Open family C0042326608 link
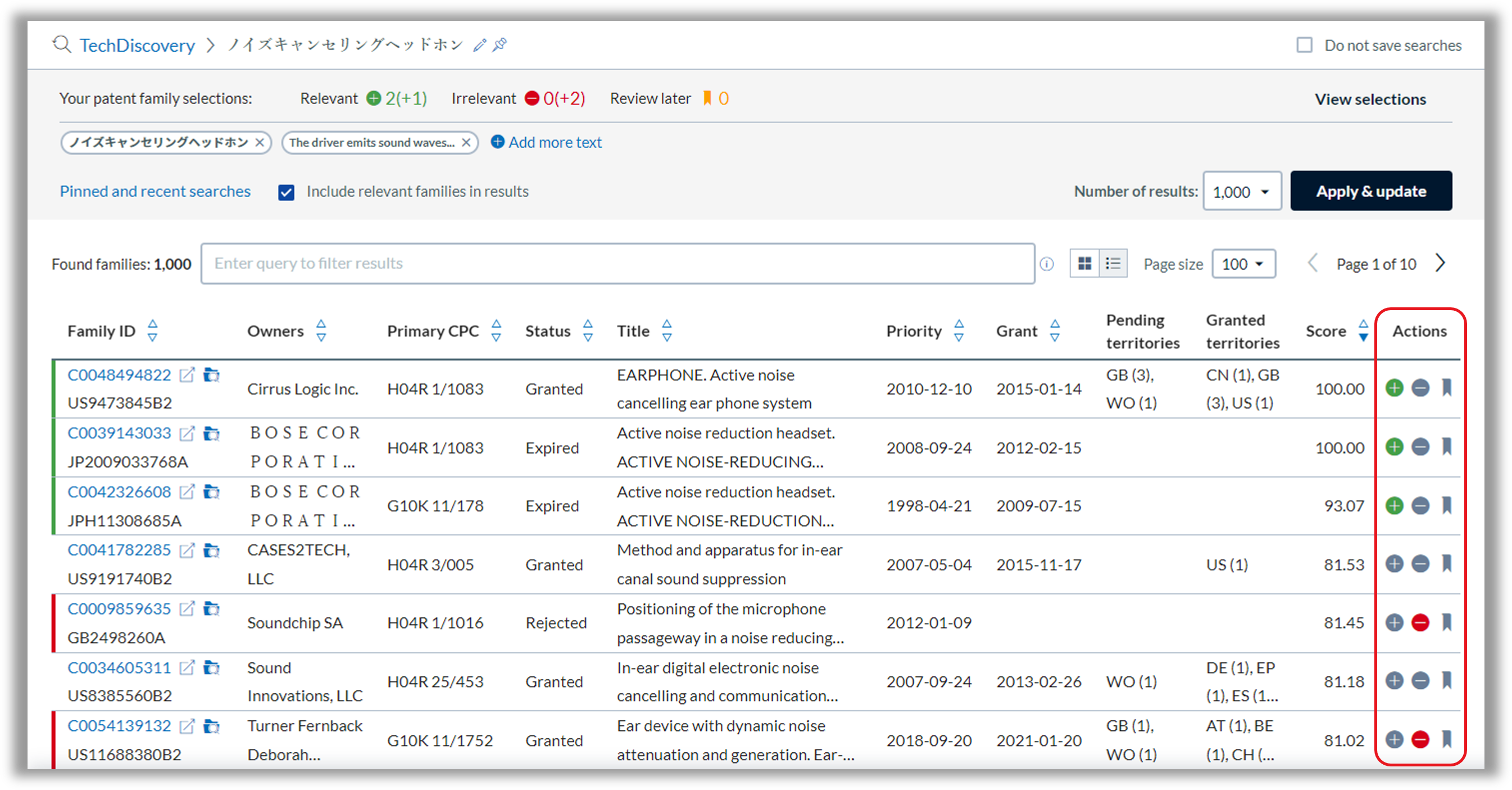Screen dimensions: 1512x790 119,492
